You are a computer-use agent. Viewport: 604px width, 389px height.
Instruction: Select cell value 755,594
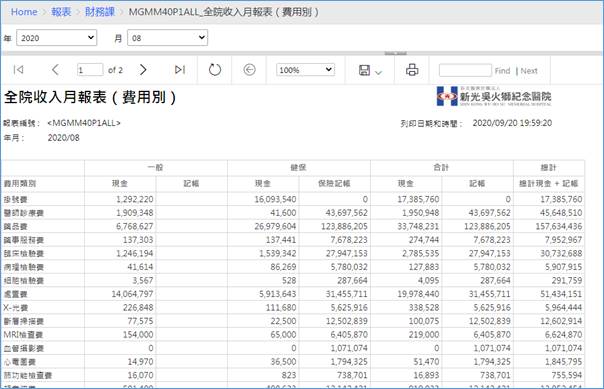(x=566, y=375)
